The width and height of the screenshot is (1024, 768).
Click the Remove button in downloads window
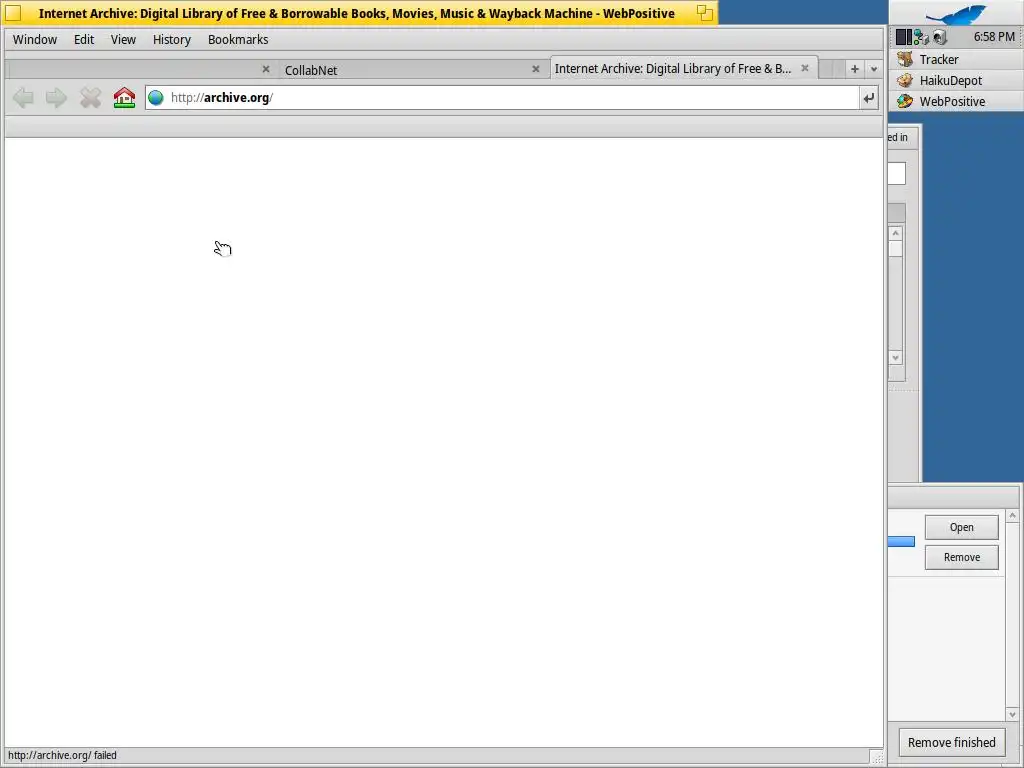pyautogui.click(x=961, y=557)
